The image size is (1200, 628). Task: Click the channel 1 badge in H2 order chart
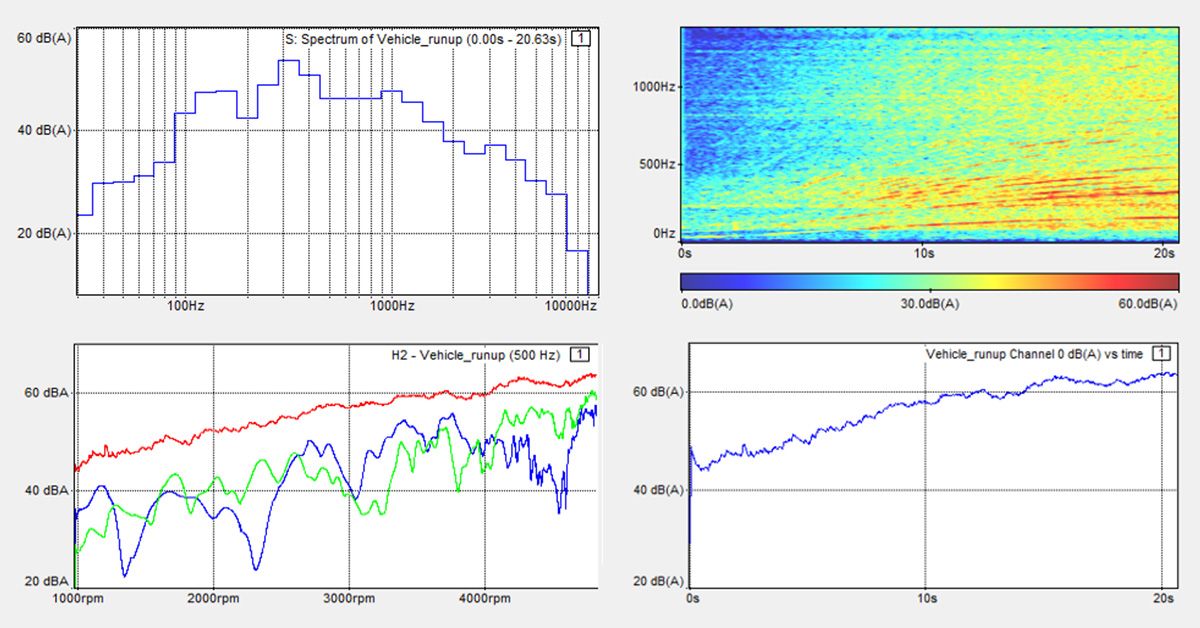tap(579, 354)
